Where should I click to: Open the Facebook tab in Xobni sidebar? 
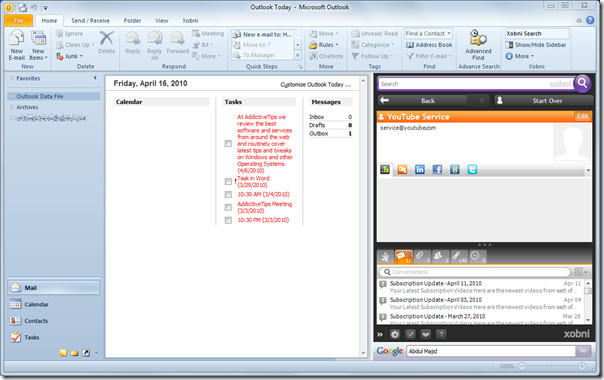point(437,169)
